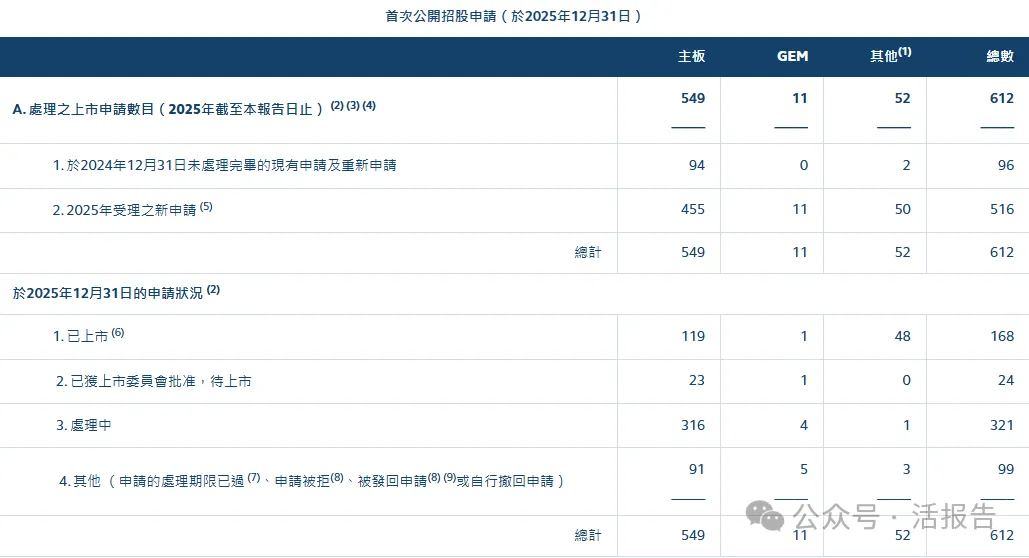Click the 316 Main Board processing cell
1029x558 pixels.
[x=692, y=426]
